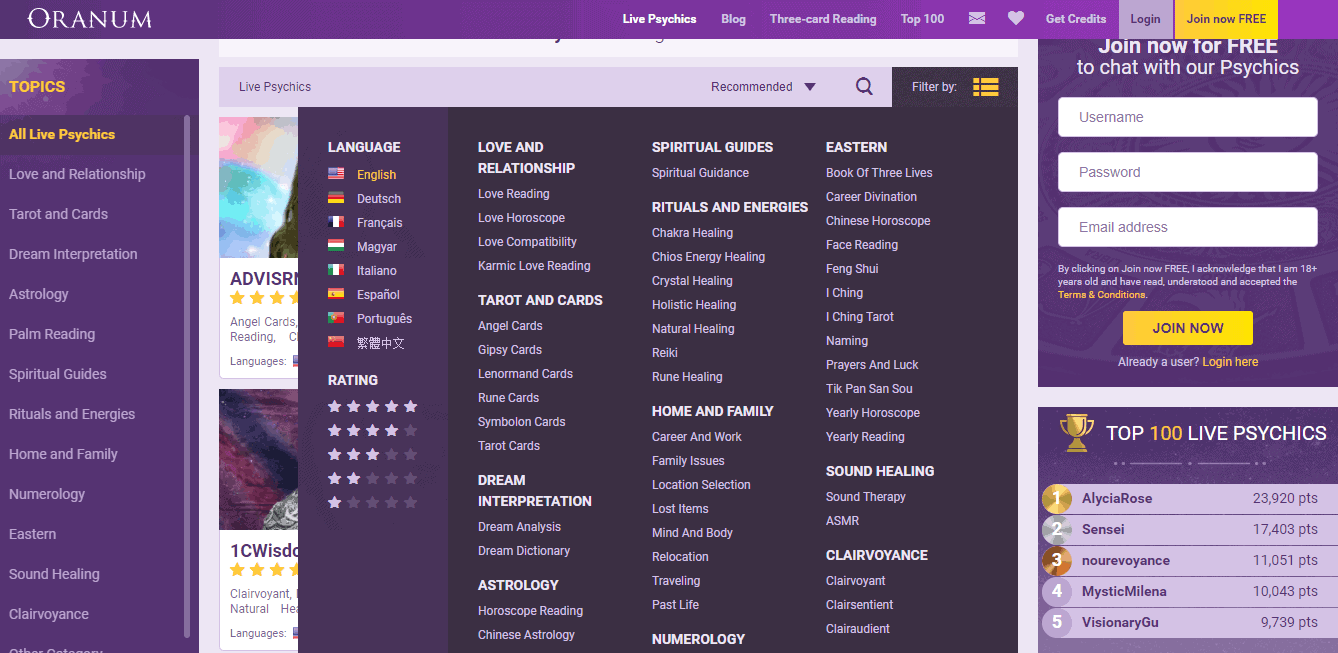The image size is (1338, 653).
Task: Toggle the Filter by list icon
Action: (985, 87)
